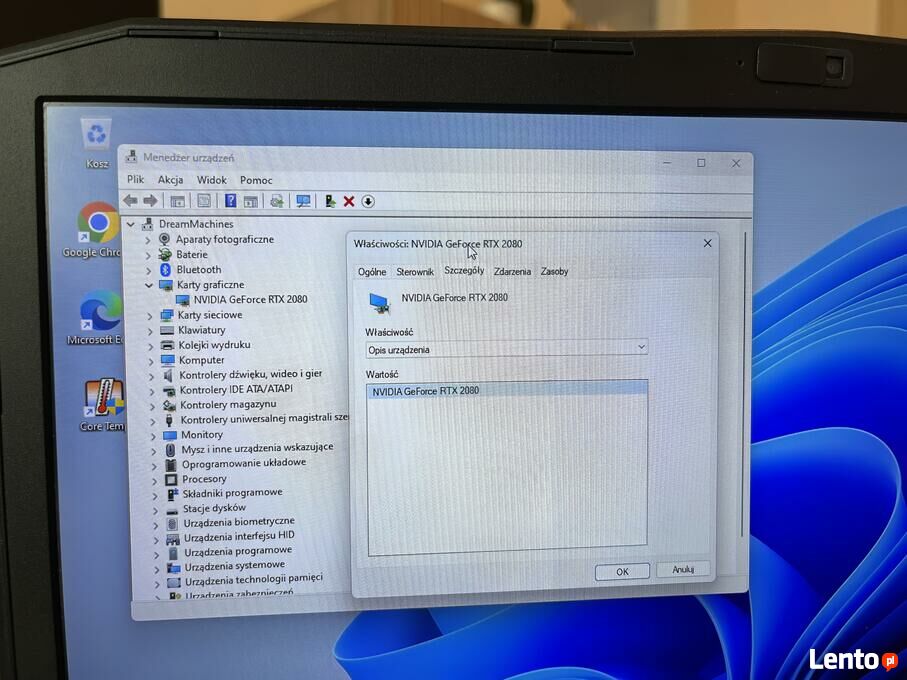The width and height of the screenshot is (907, 680).
Task: Select Kontrolery dźwięku, wideo i gier item
Action: coord(250,374)
